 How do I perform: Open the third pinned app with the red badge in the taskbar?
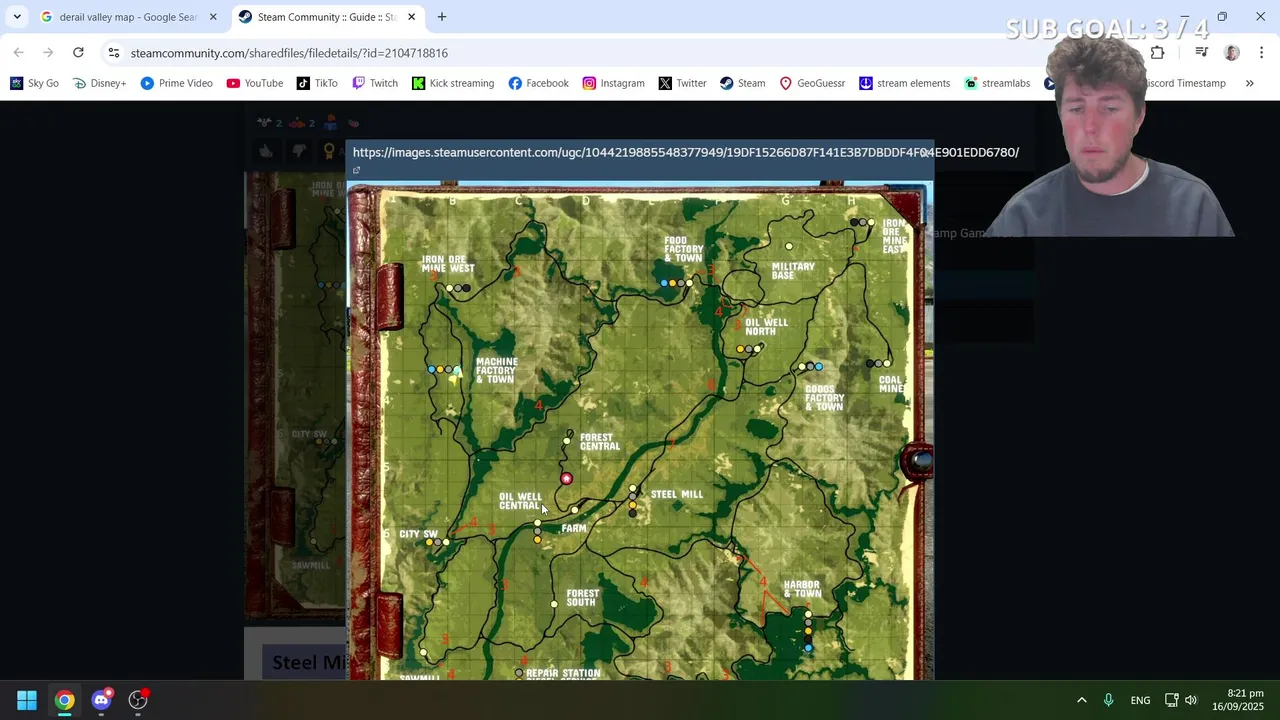(x=138, y=700)
